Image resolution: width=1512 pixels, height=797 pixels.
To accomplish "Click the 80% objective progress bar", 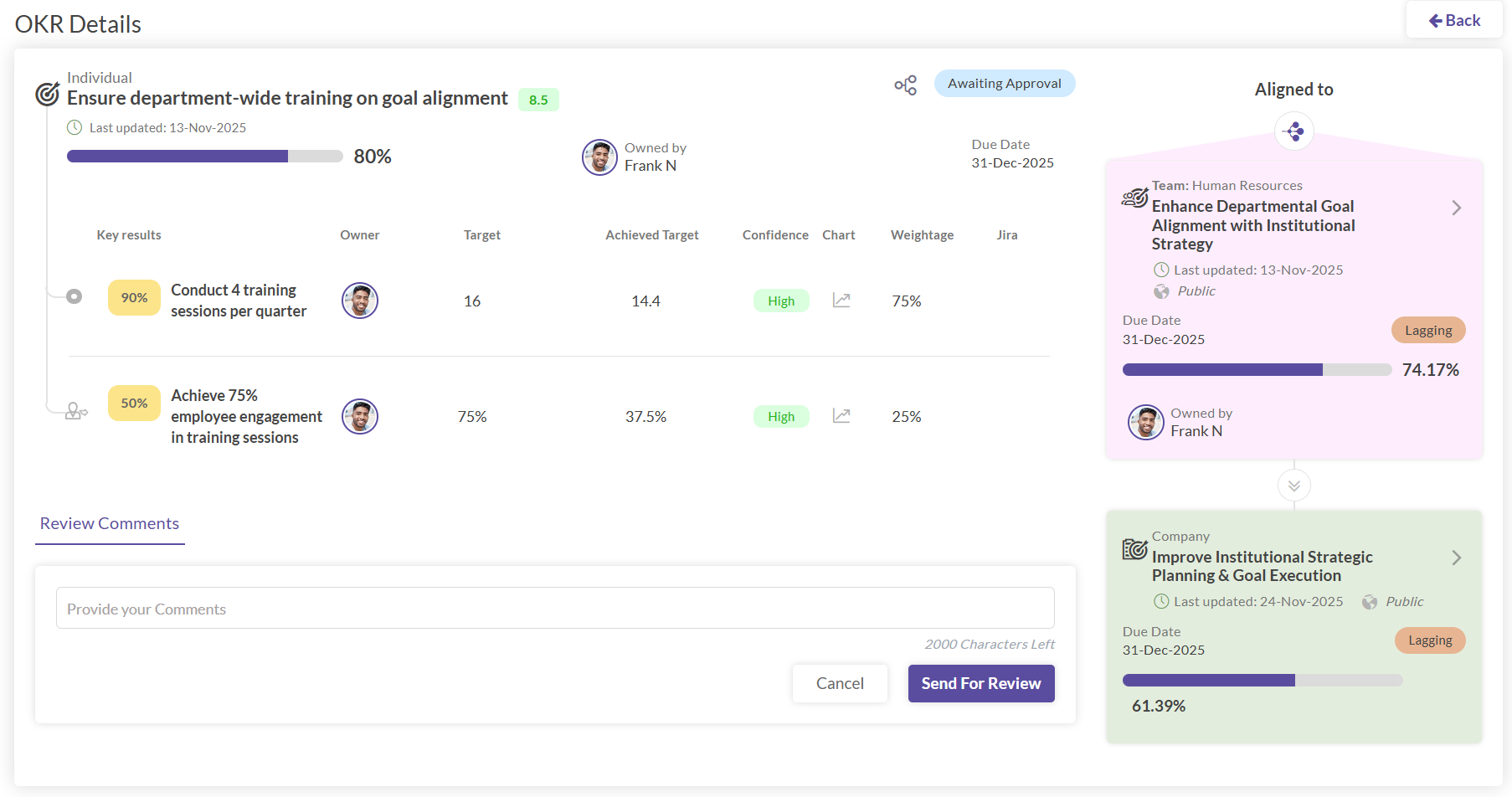I will (x=204, y=157).
